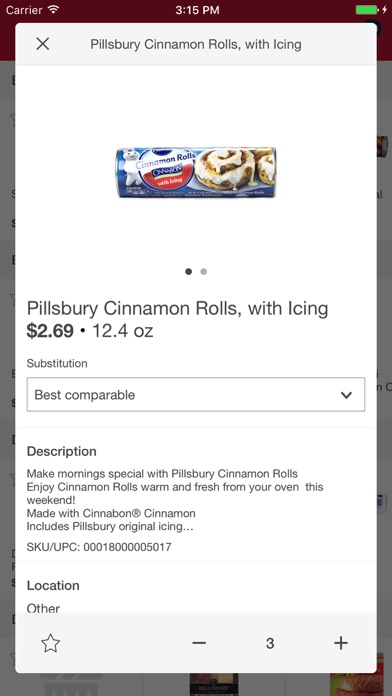Switch to the second product image dot
Screen dimensions: 392x696
pos(203,272)
